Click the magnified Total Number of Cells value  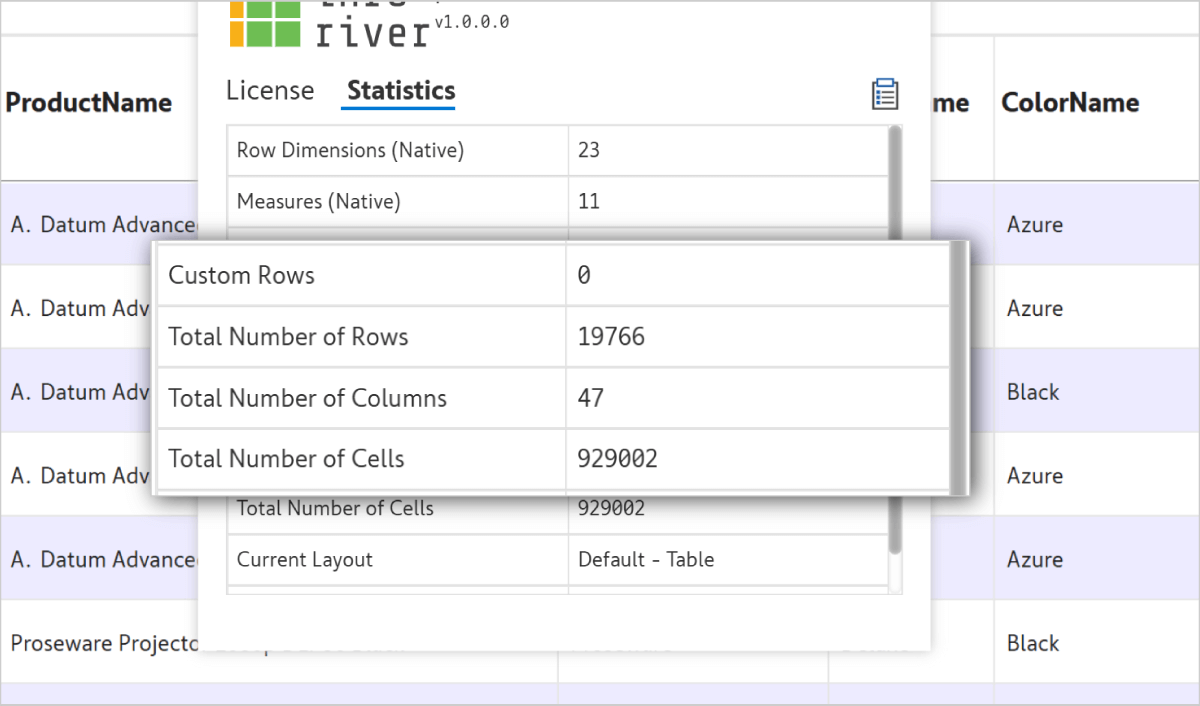click(x=617, y=459)
